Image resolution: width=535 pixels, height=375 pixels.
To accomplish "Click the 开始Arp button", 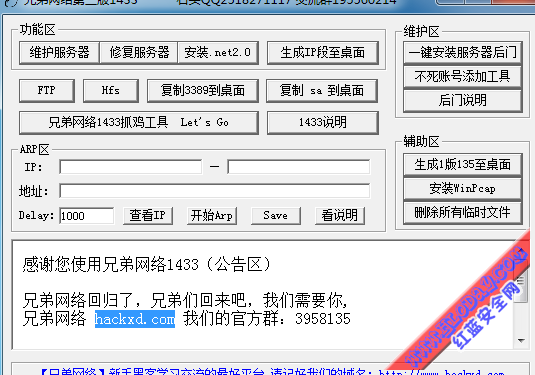I will pyautogui.click(x=212, y=216).
